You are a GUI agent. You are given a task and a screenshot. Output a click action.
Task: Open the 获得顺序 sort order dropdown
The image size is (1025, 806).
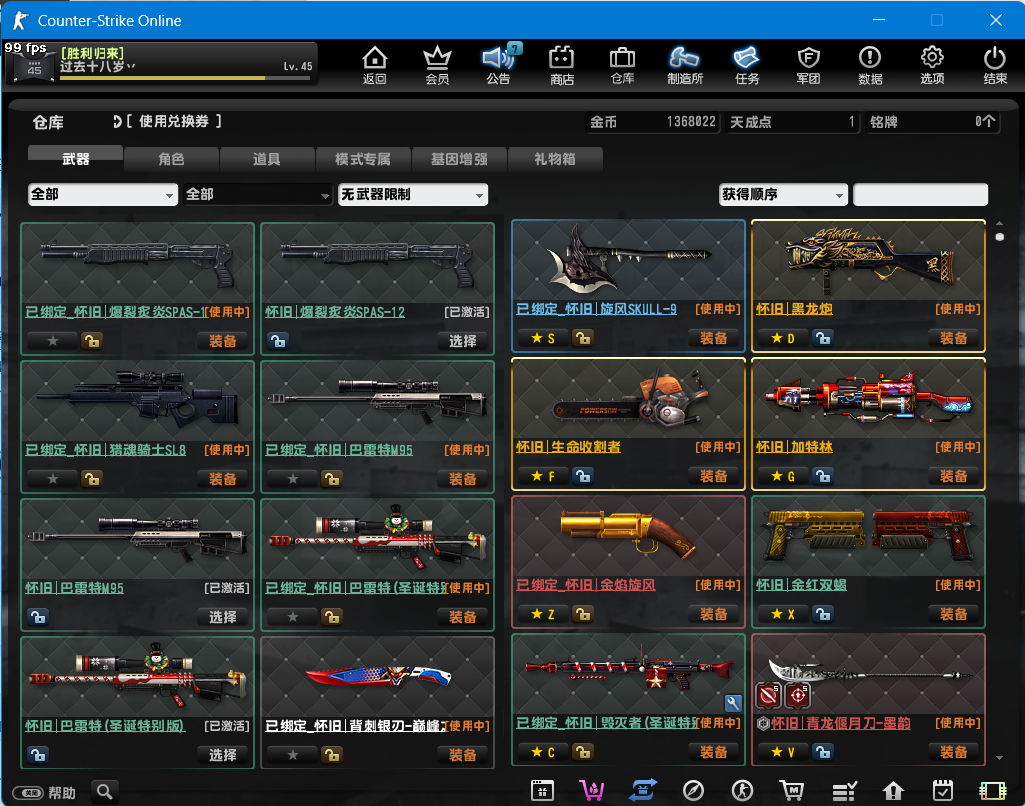(783, 194)
